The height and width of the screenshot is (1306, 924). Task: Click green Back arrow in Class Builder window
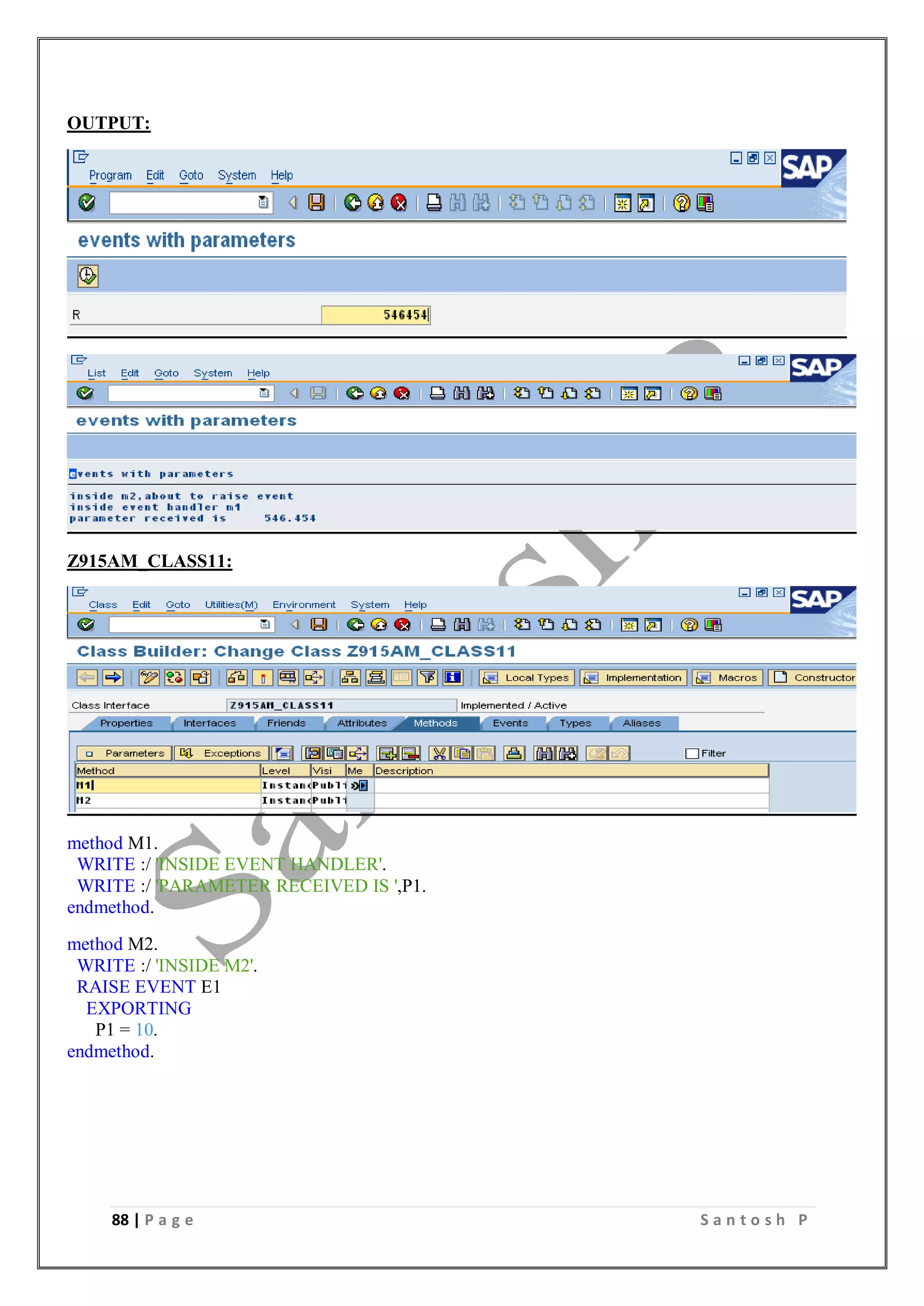pyautogui.click(x=356, y=624)
